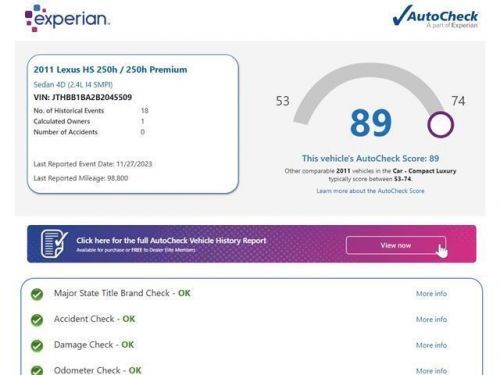Click the large 89 score number
Viewport: 500px width, 375px height.
pos(371,123)
